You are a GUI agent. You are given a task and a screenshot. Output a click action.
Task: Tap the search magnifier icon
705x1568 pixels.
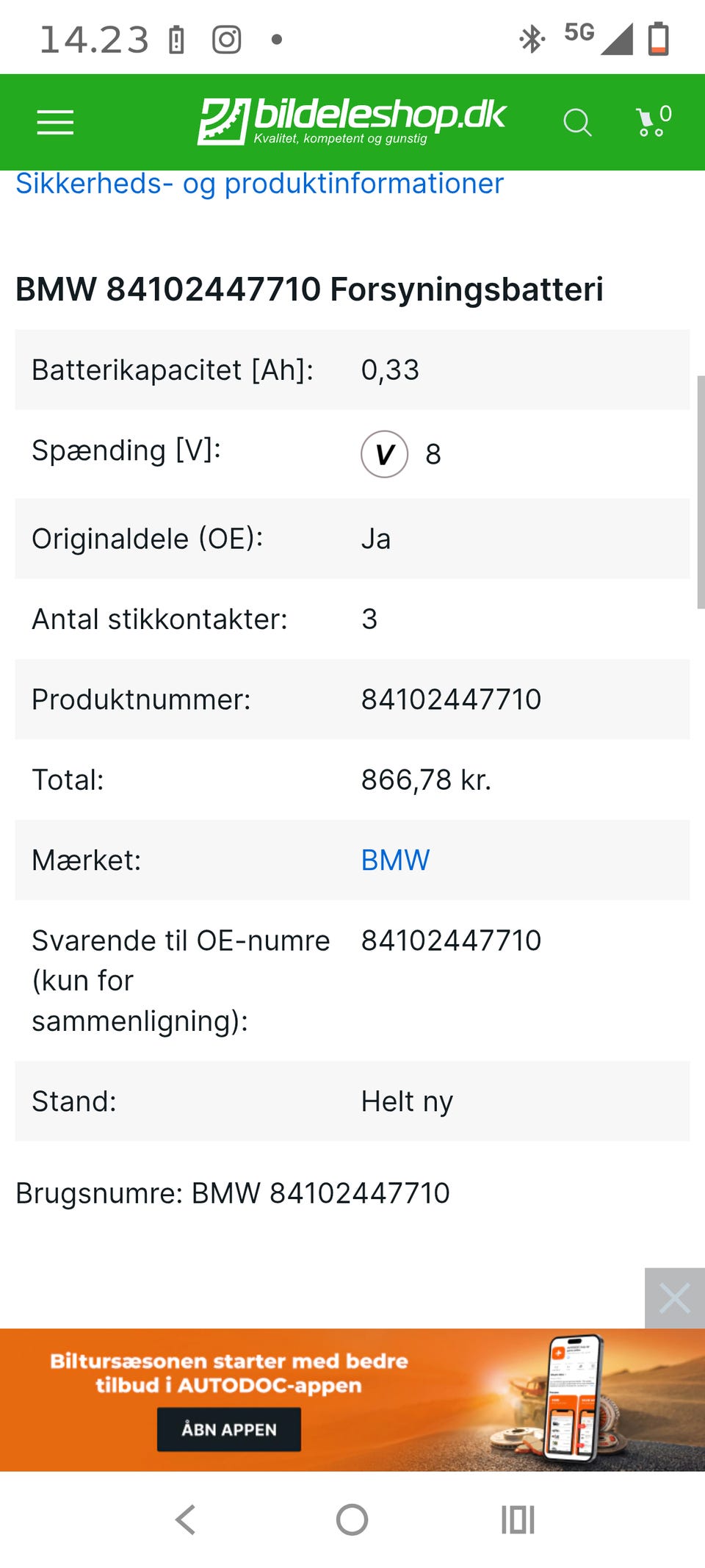click(577, 123)
